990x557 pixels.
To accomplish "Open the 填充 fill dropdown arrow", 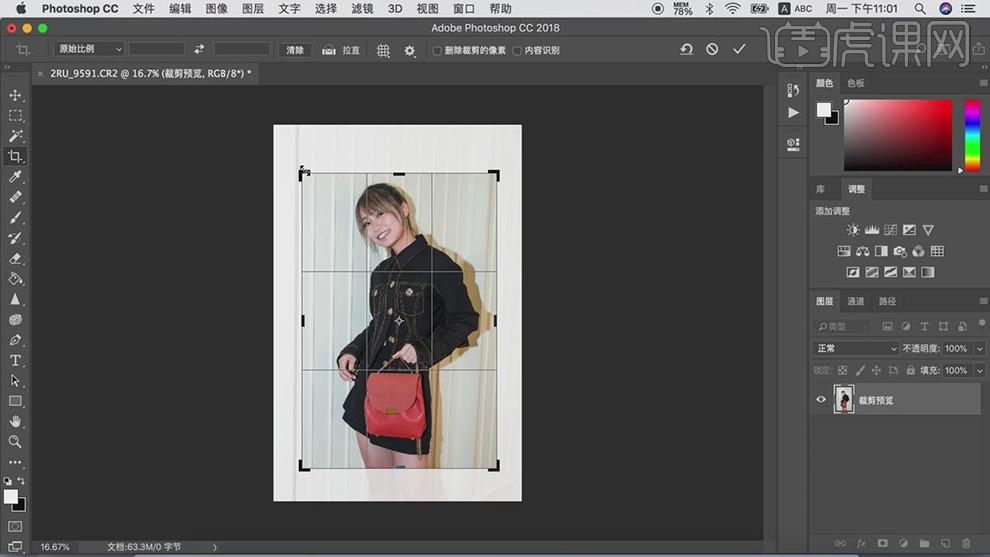I will (x=980, y=371).
